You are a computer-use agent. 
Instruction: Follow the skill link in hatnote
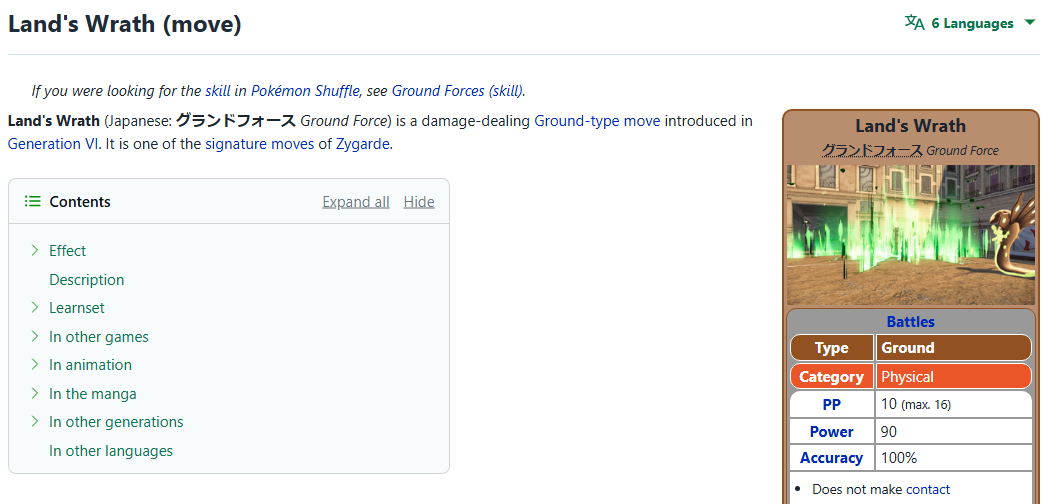pos(217,90)
